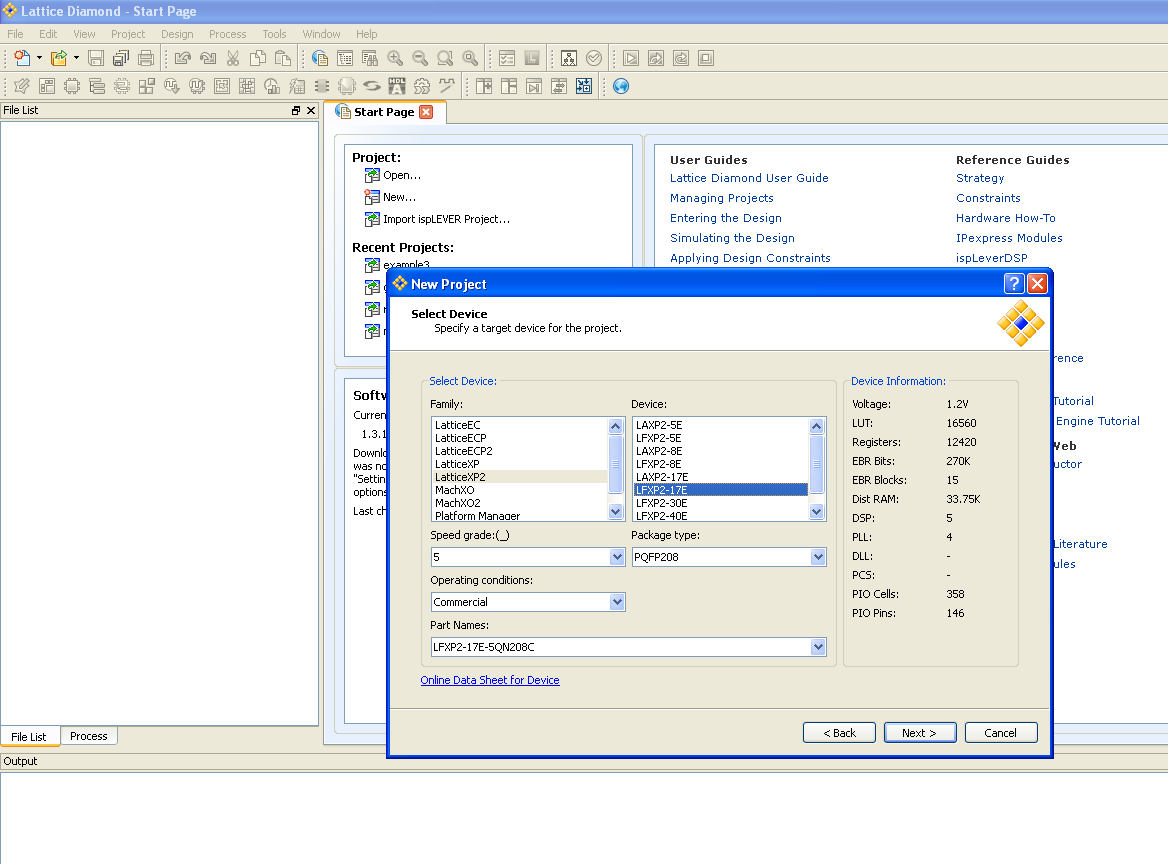Viewport: 1168px width, 864px height.
Task: Cancel the New Project dialog
Action: coord(1000,733)
